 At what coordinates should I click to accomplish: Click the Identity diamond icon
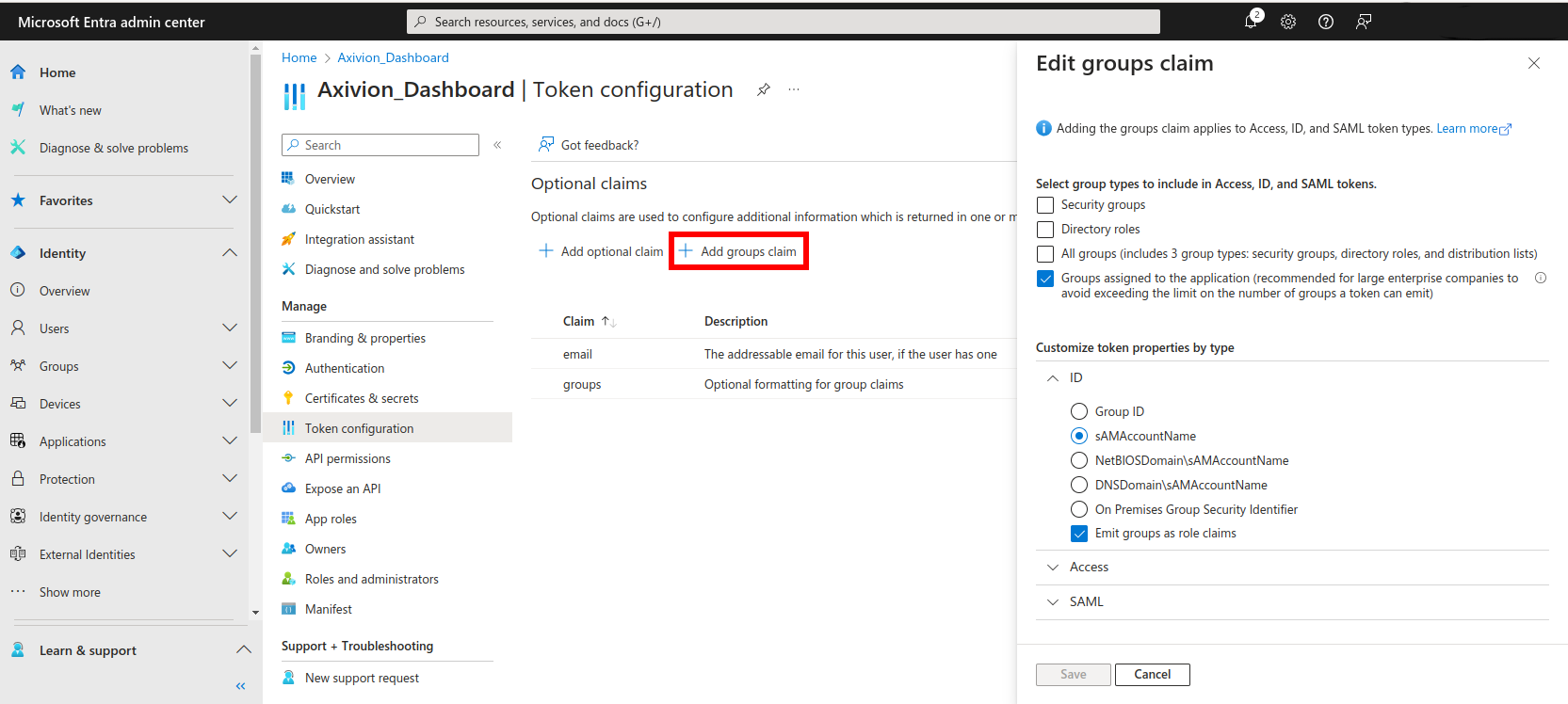click(x=18, y=252)
